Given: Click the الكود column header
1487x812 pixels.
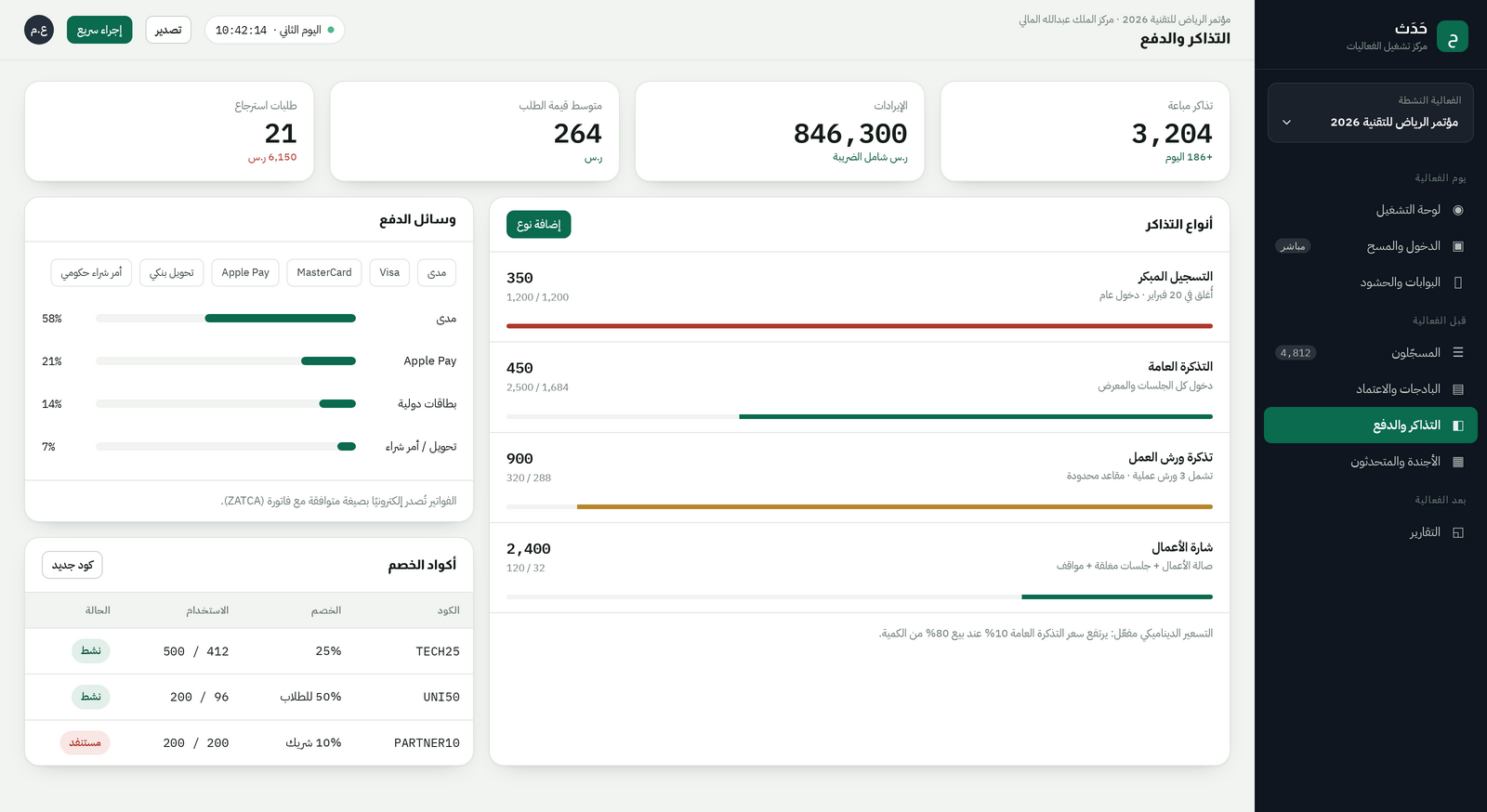Looking at the screenshot, I should tap(449, 610).
